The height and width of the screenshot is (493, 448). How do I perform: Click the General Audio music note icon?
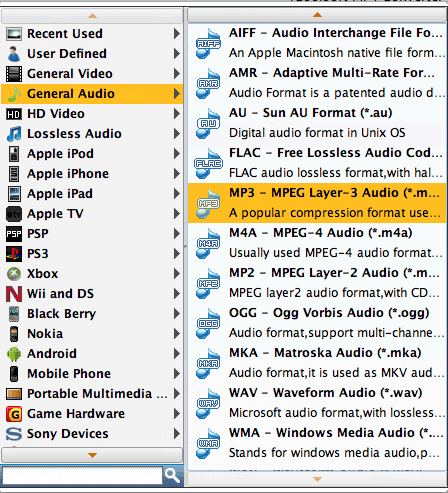pyautogui.click(x=14, y=94)
